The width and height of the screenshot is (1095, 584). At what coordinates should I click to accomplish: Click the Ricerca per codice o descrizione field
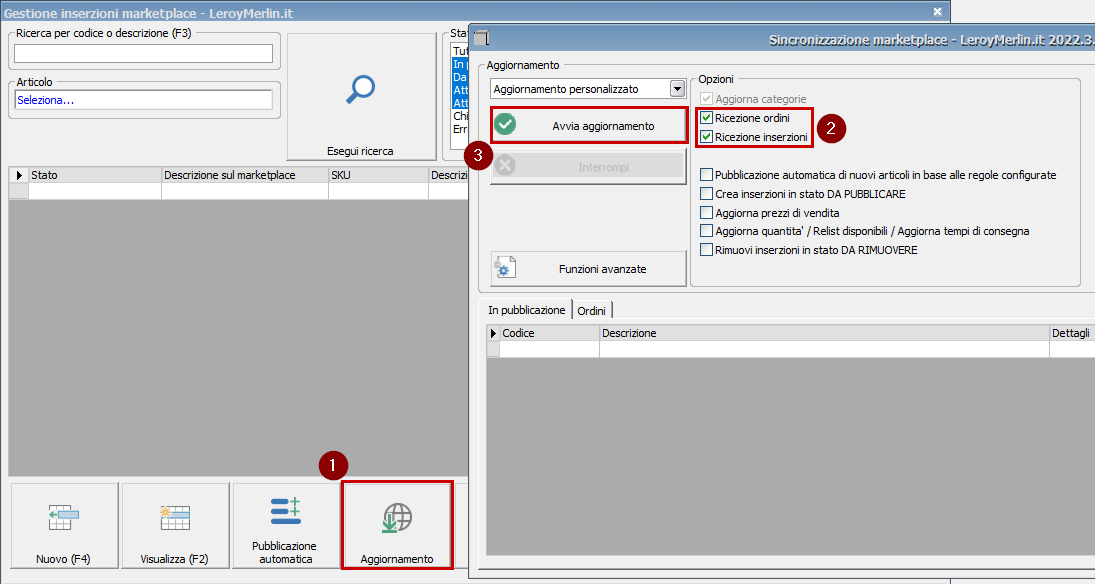pos(144,54)
